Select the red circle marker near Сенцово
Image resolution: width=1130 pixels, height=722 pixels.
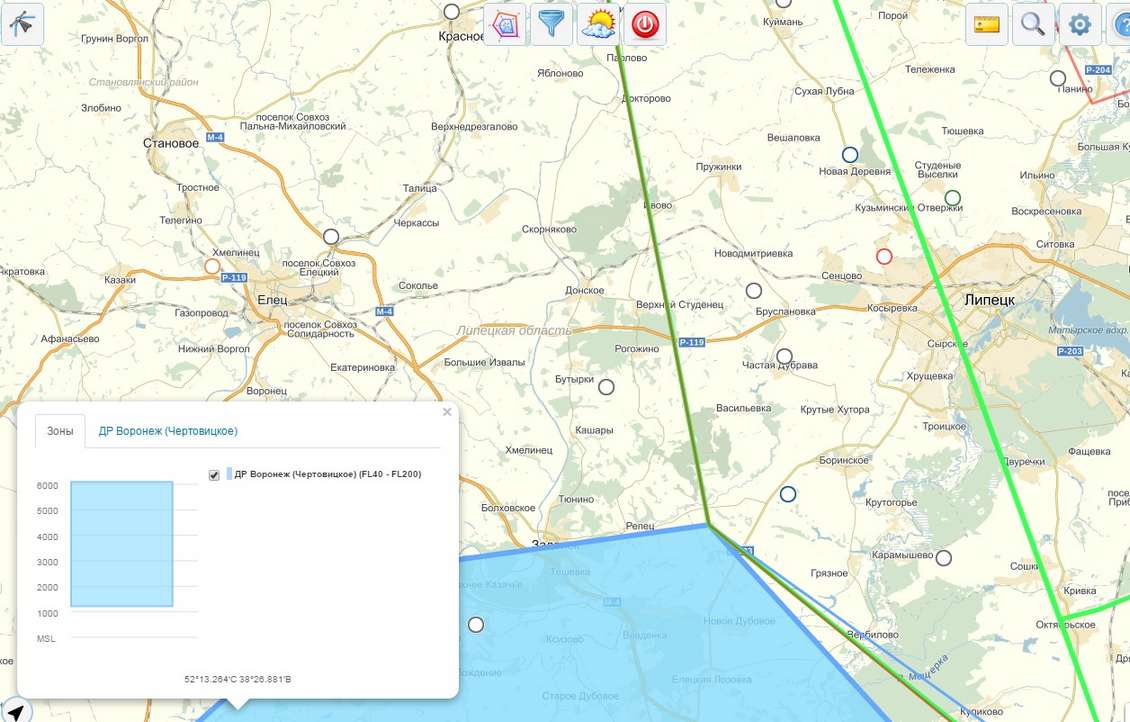(x=884, y=256)
